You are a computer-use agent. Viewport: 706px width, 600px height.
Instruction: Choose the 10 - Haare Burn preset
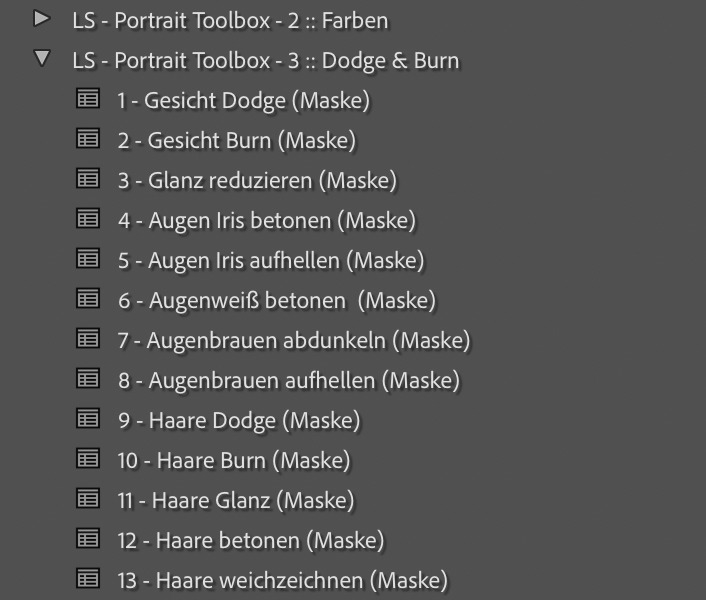[234, 460]
